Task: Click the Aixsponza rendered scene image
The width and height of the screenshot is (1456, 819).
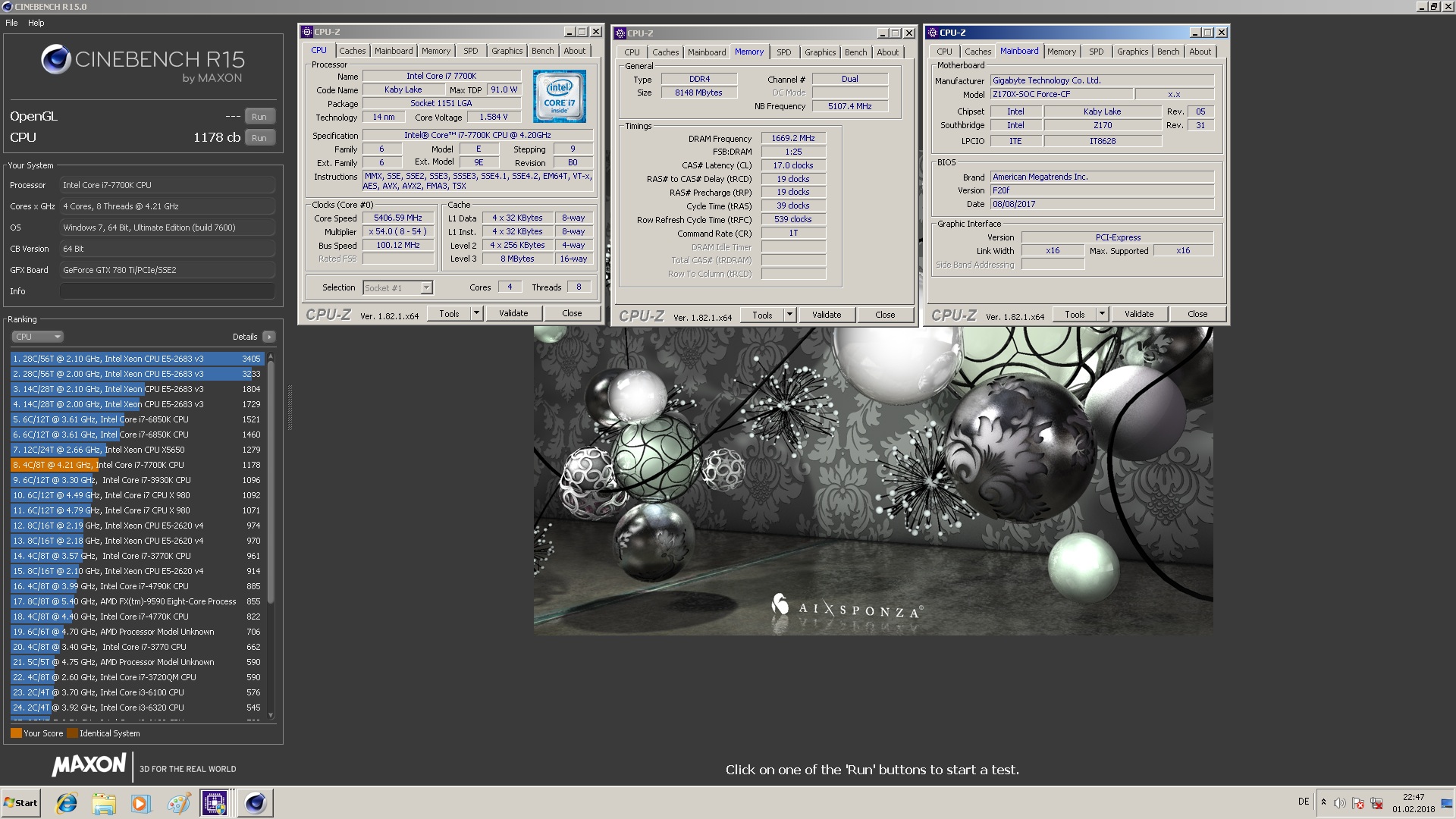Action: click(x=873, y=481)
